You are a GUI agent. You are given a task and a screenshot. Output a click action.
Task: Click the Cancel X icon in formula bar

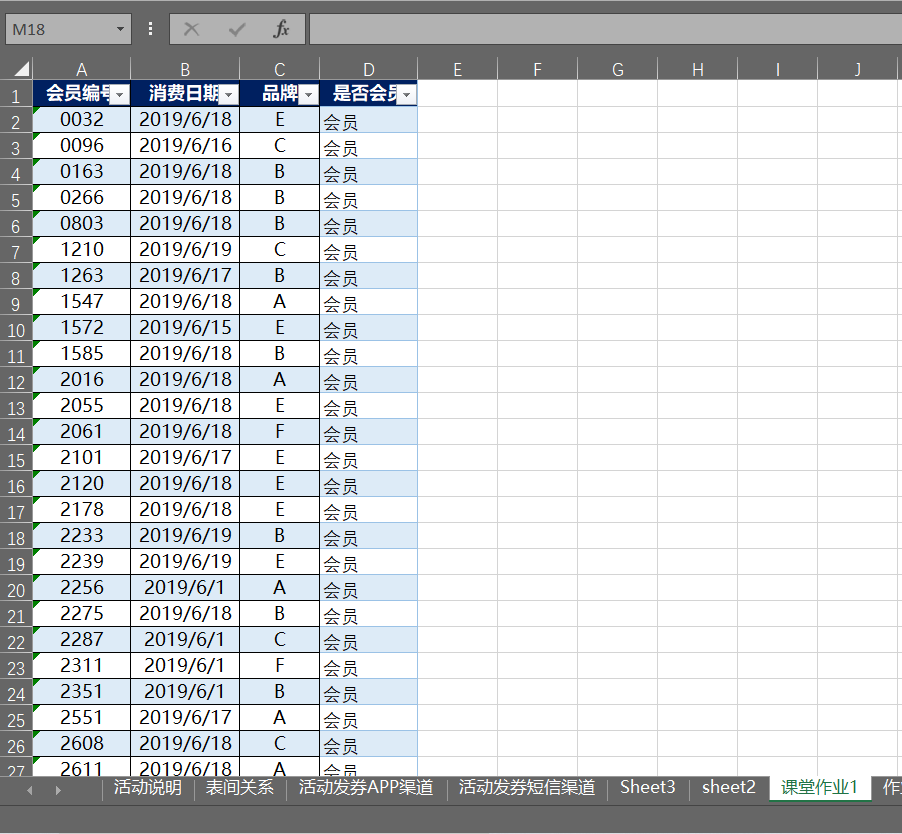point(192,29)
